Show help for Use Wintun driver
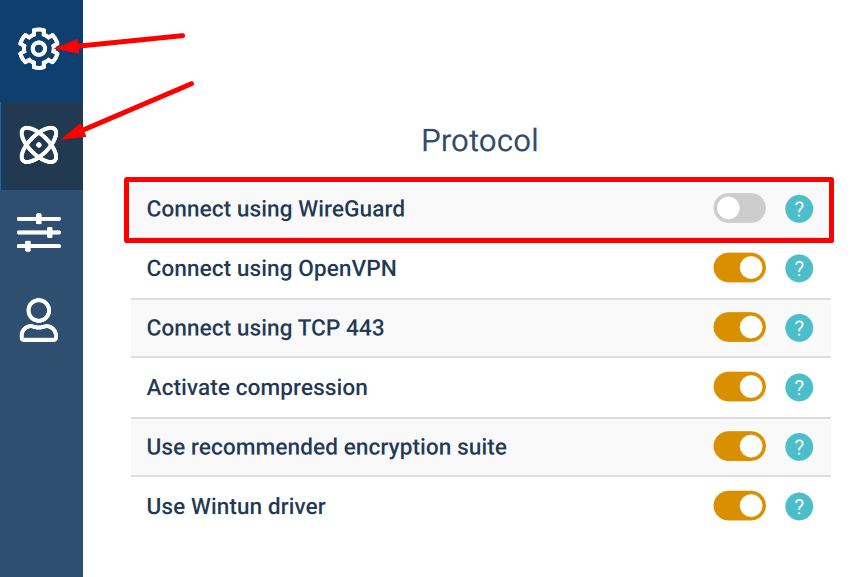868x577 pixels. pos(799,506)
